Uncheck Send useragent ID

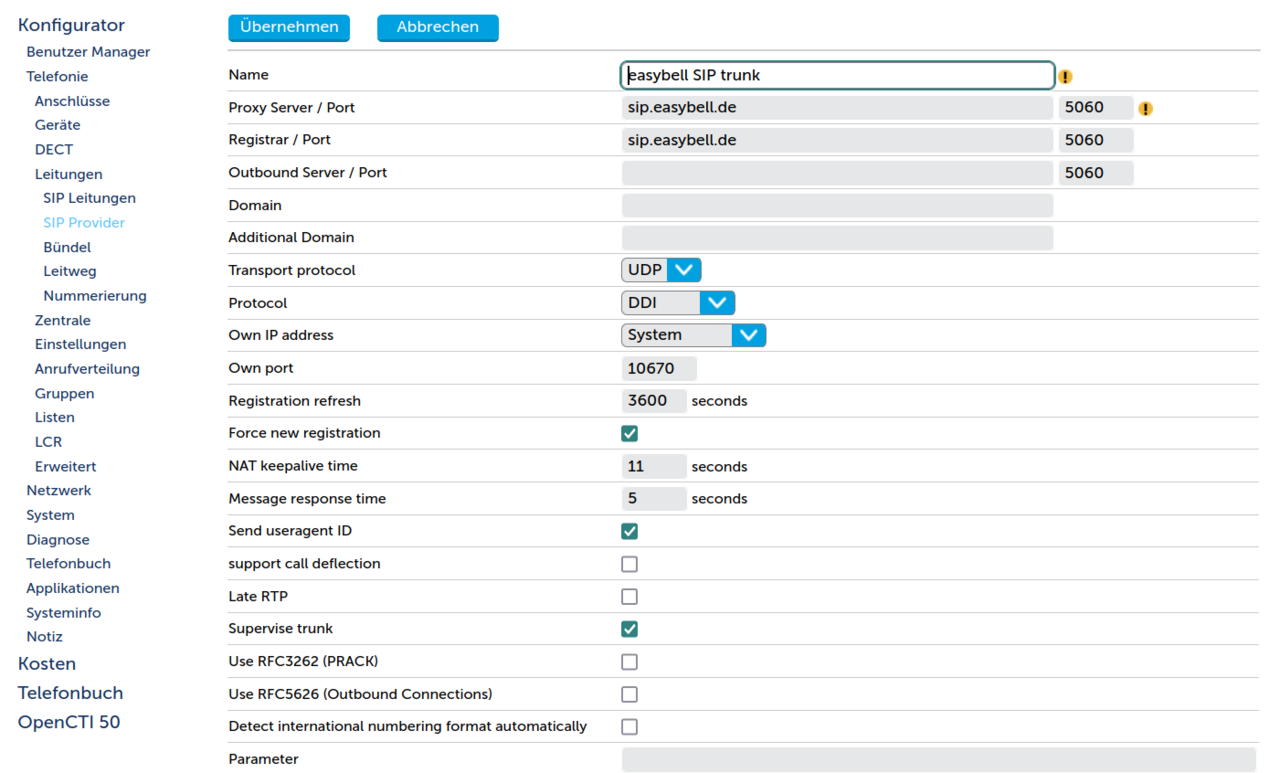(629, 531)
